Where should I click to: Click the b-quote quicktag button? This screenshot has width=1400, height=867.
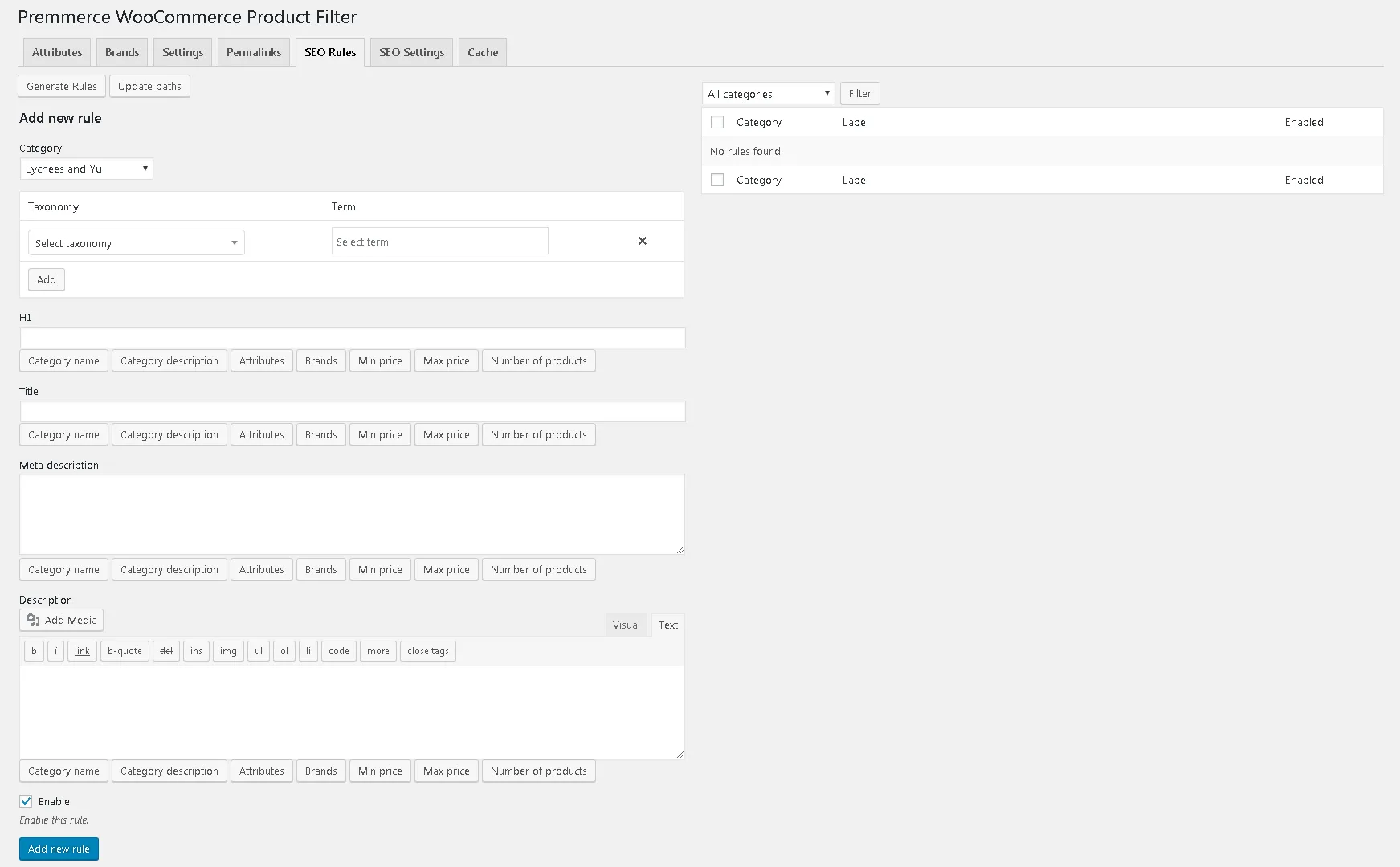tap(124, 651)
